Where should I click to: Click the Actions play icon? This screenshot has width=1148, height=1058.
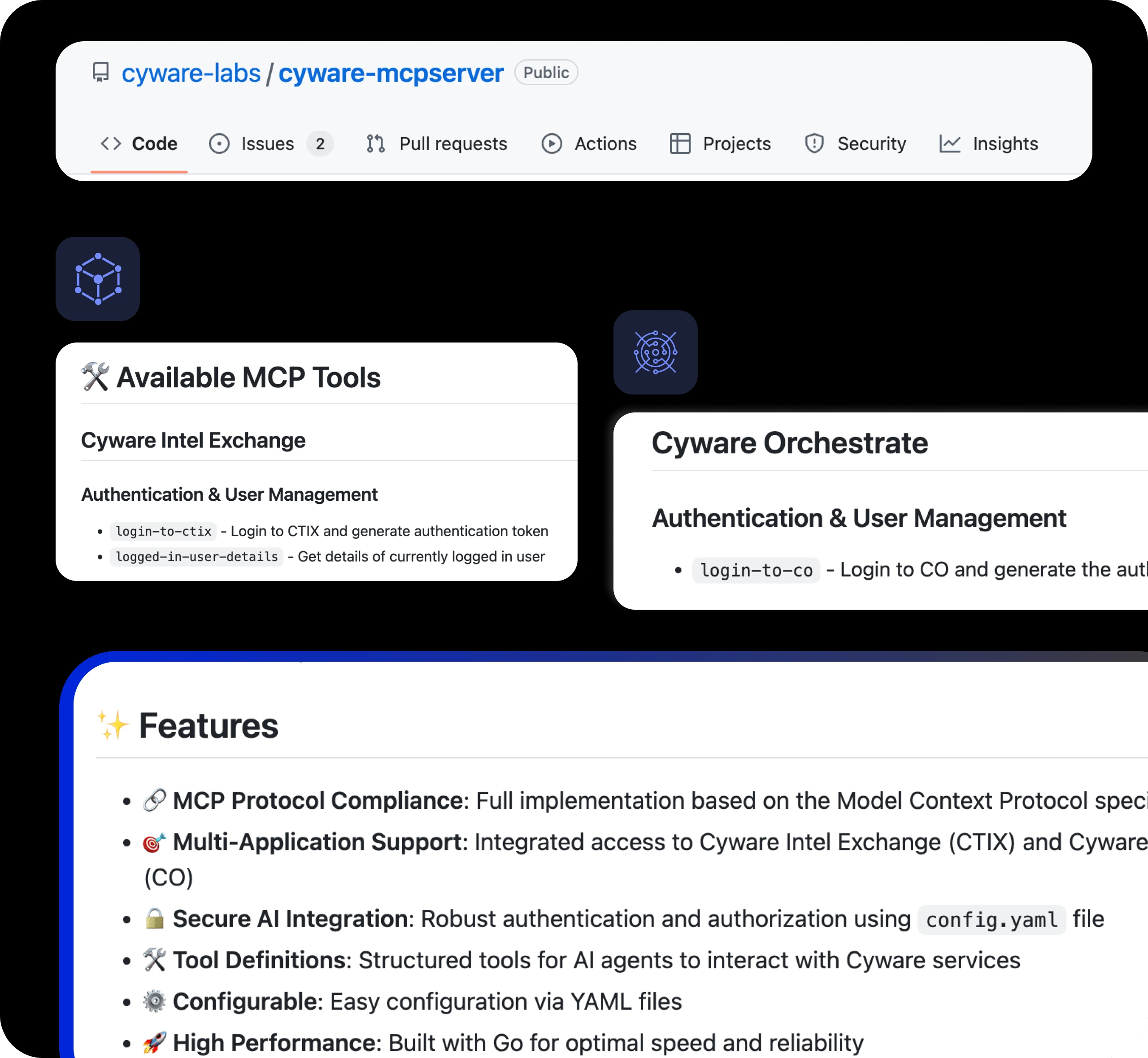pos(552,144)
